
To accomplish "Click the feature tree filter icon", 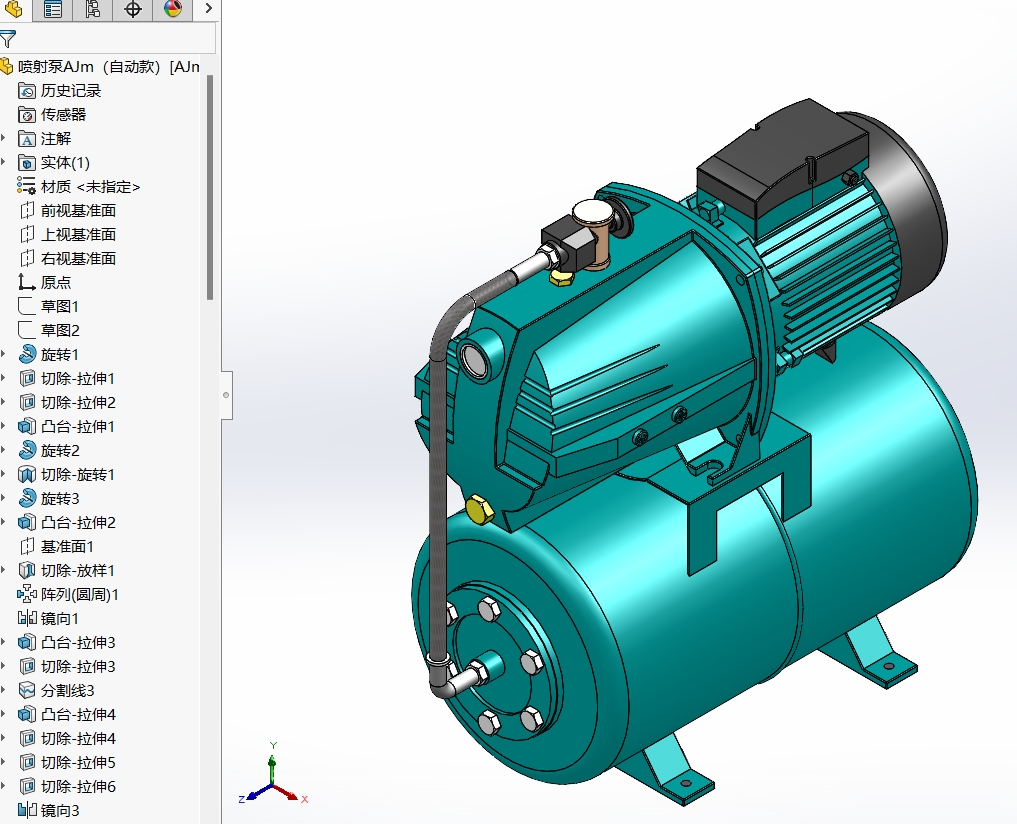I will point(8,40).
